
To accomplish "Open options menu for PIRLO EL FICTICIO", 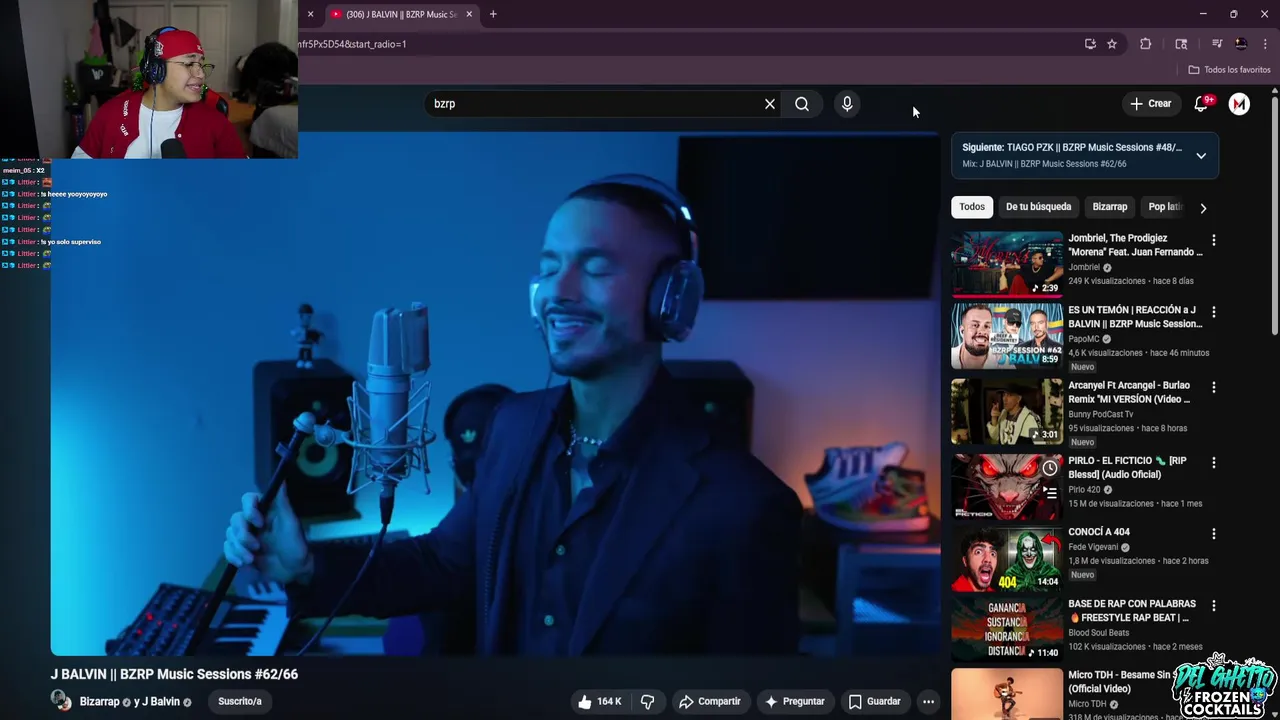I will [1213, 462].
